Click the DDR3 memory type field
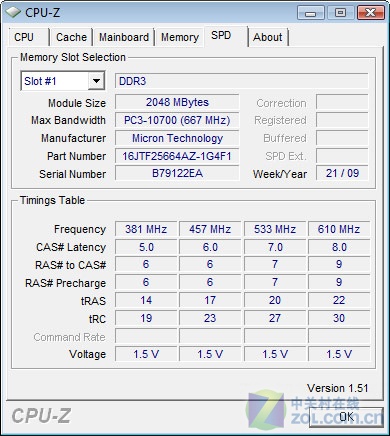This screenshot has width=390, height=436. coord(242,81)
